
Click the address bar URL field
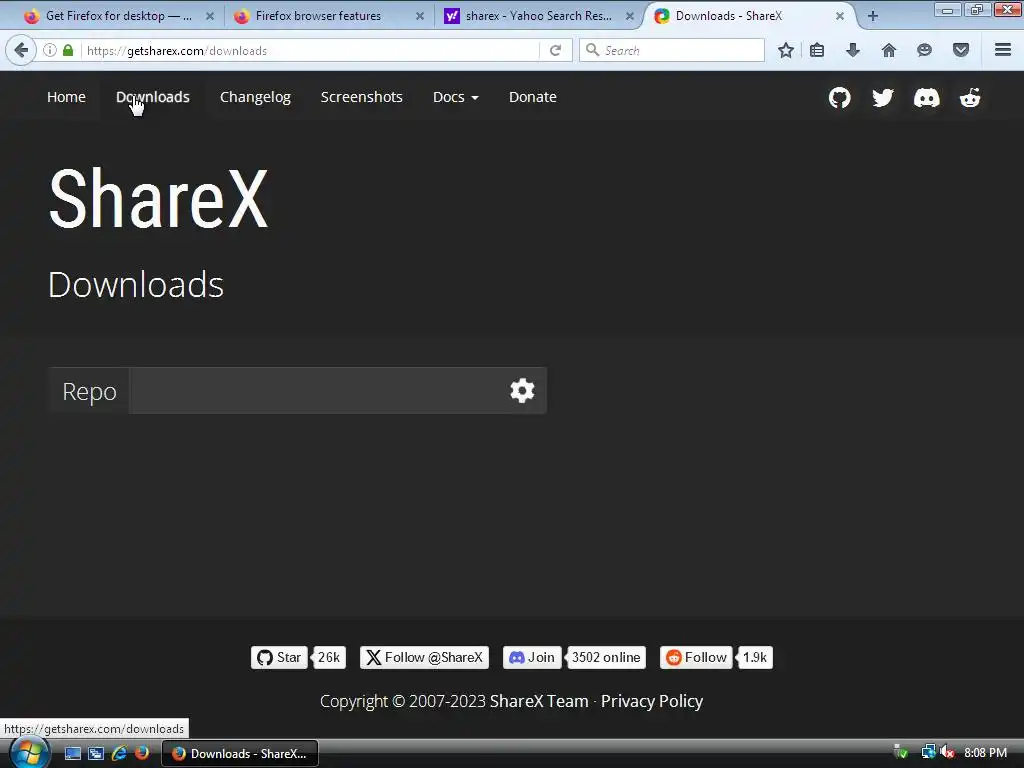310,50
